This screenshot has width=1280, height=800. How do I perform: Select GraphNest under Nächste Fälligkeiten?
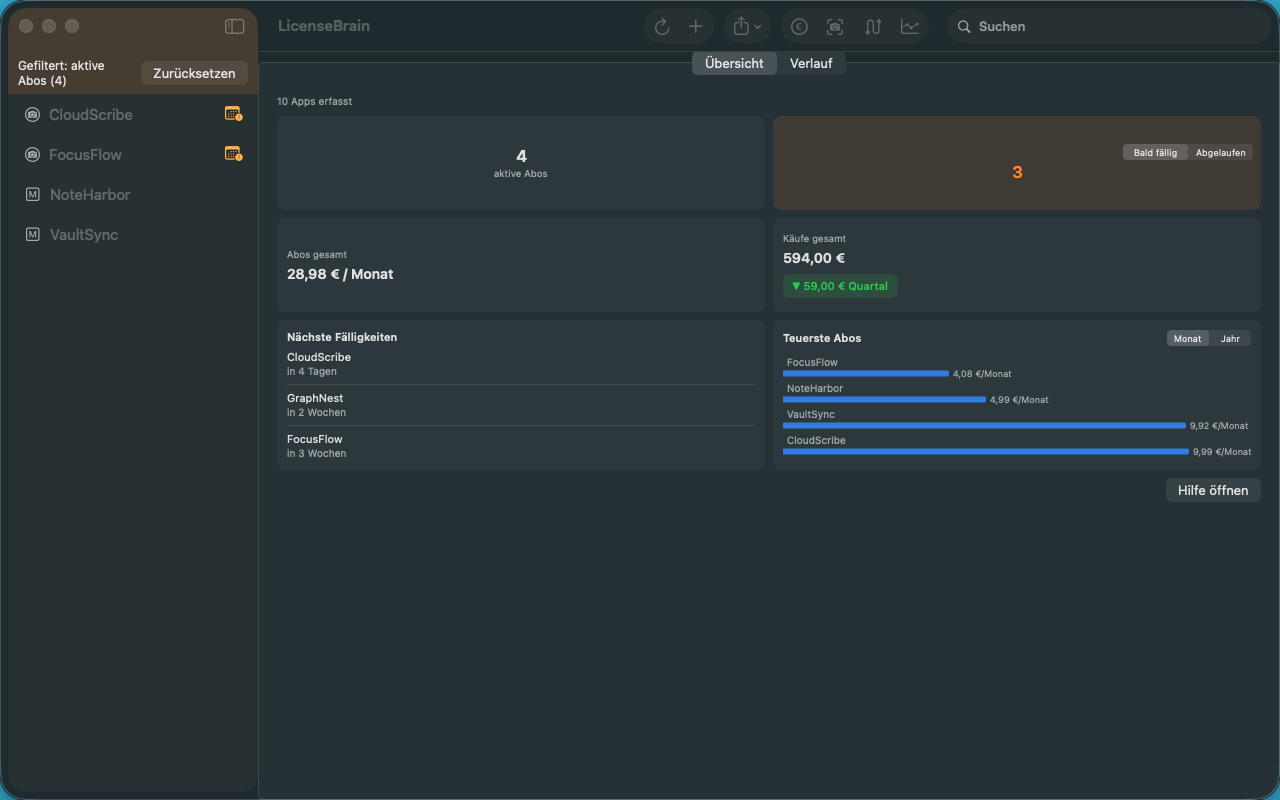[521, 405]
